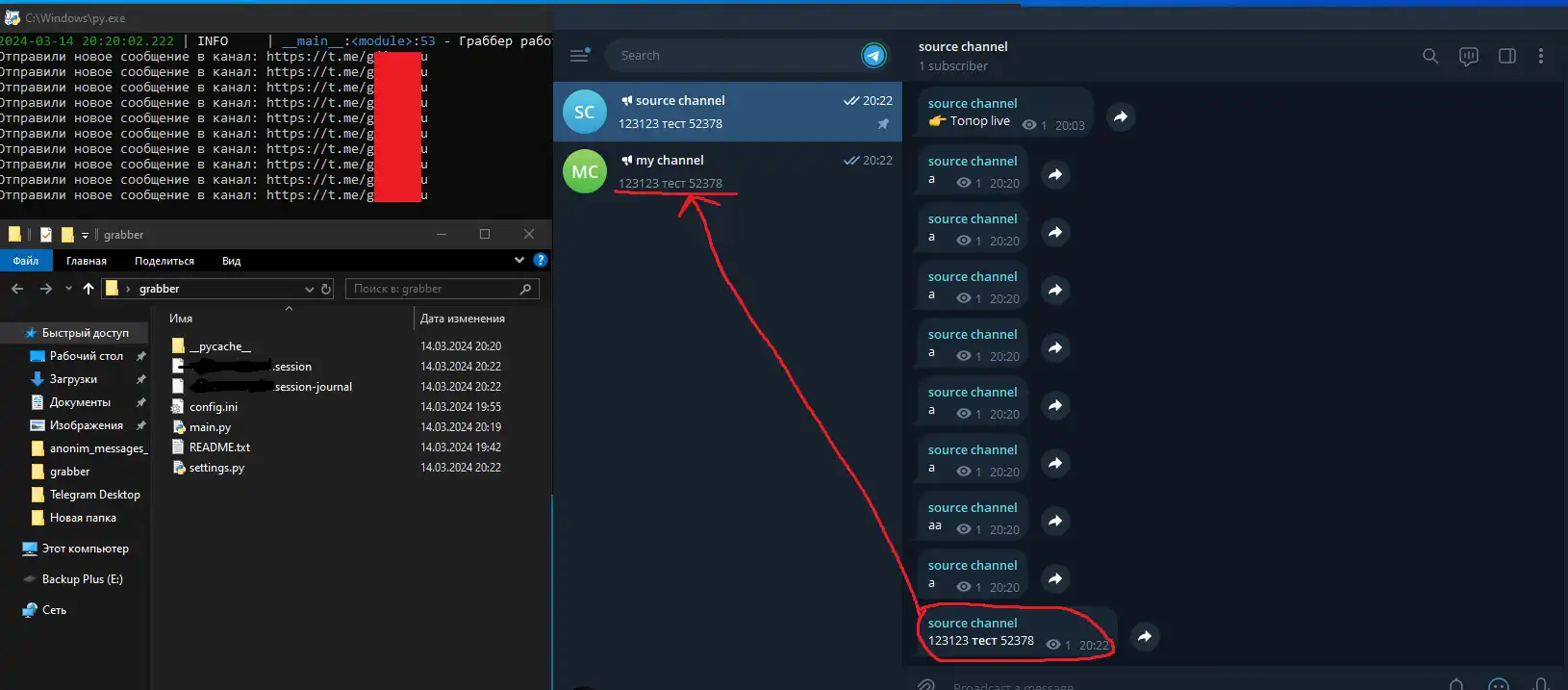
Task: Search inside the source channel chat with the magnifier
Action: tap(1430, 56)
